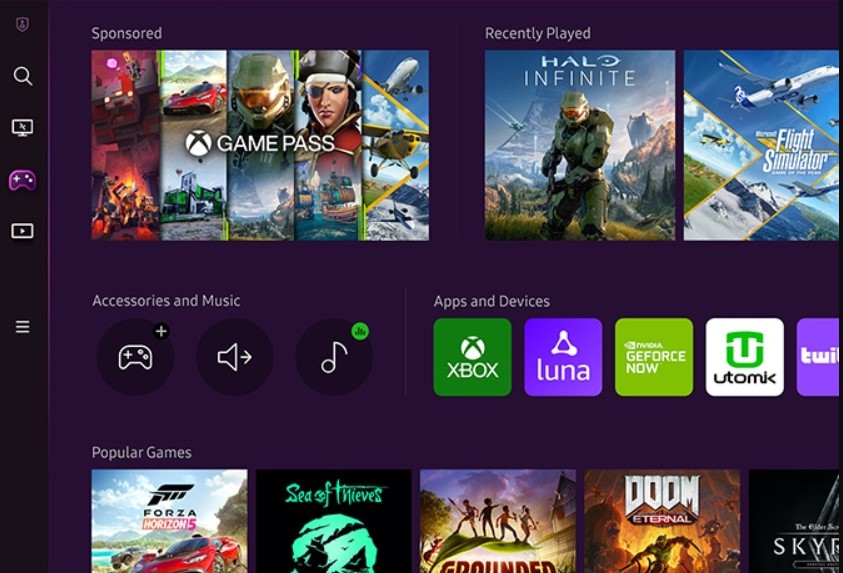Select Microsoft Flight Simulator thumbnail
This screenshot has width=843, height=573.
coord(762,145)
